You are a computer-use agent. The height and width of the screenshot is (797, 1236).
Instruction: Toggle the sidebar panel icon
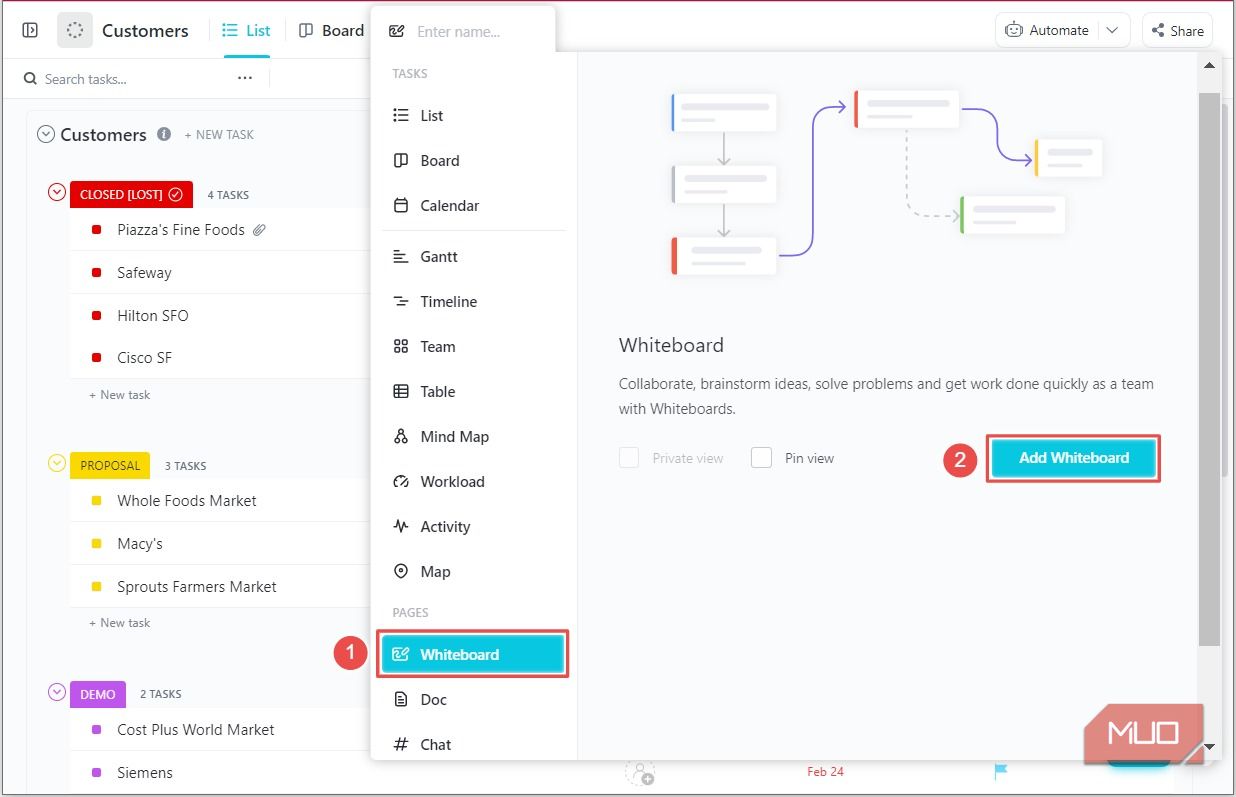[30, 30]
